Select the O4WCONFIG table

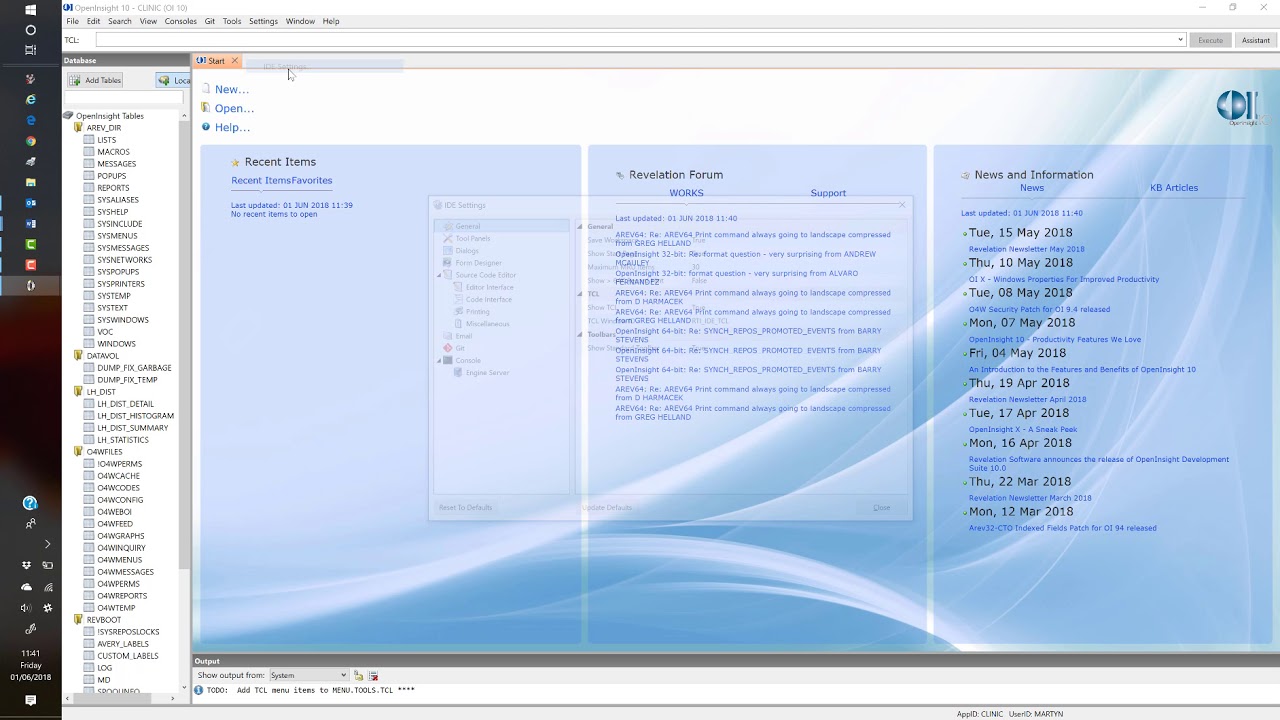pos(120,500)
